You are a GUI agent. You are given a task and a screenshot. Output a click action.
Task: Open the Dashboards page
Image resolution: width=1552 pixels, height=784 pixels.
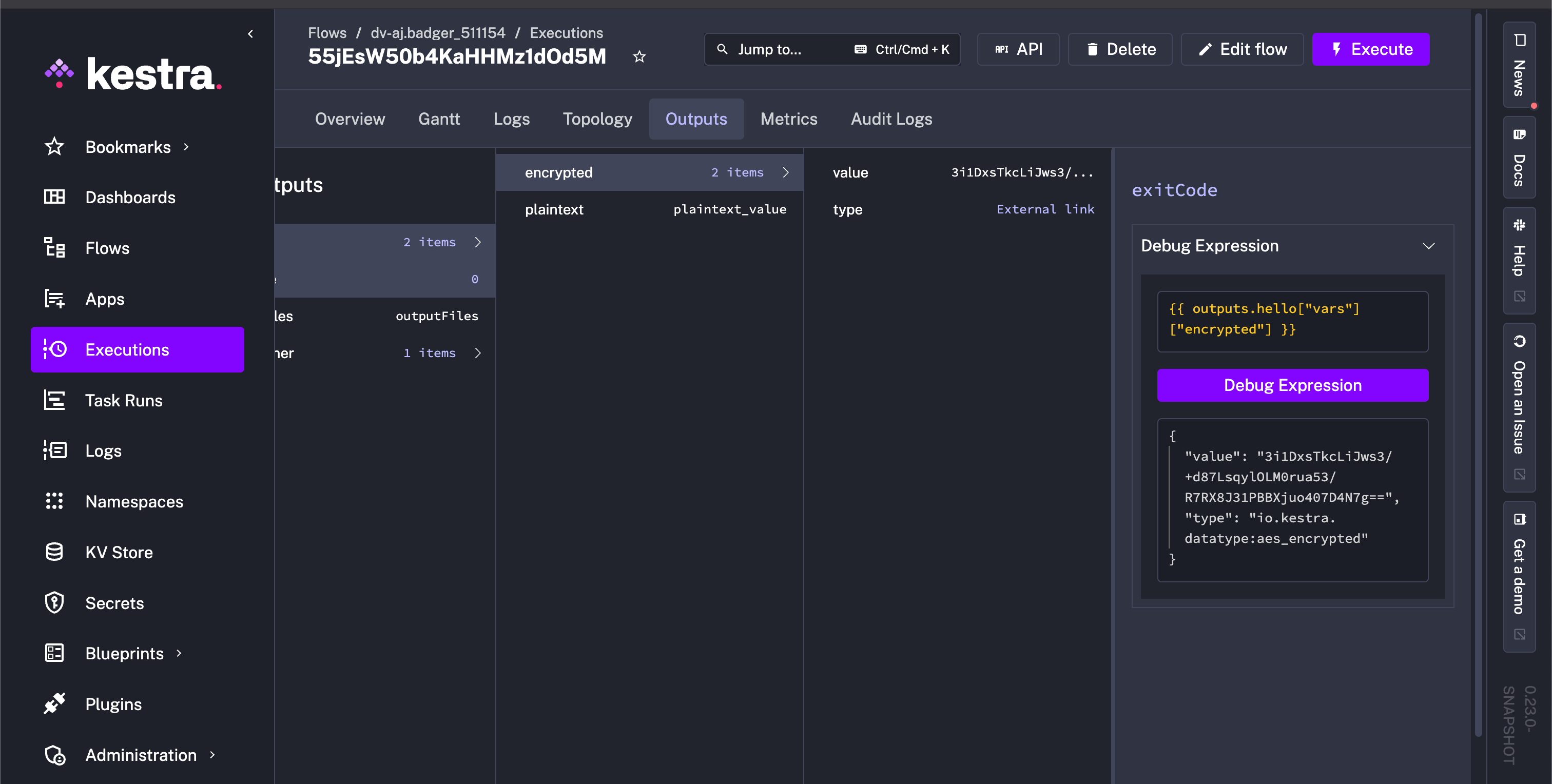click(130, 197)
